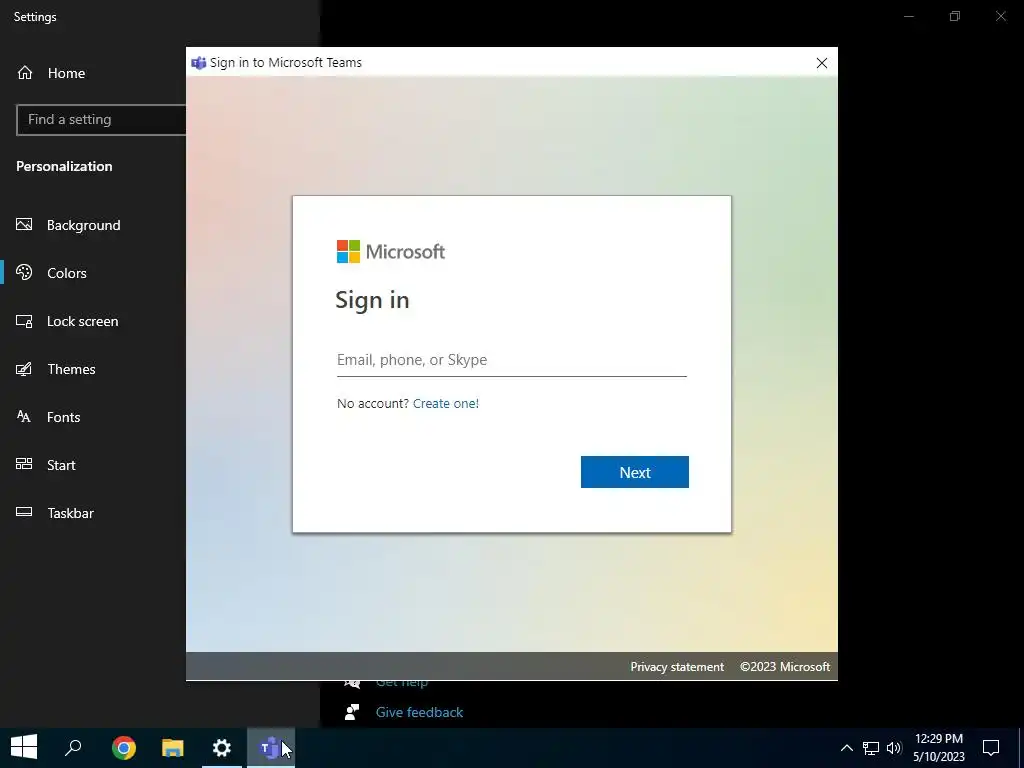Click the Teams icon in dialog title bar

(x=199, y=63)
